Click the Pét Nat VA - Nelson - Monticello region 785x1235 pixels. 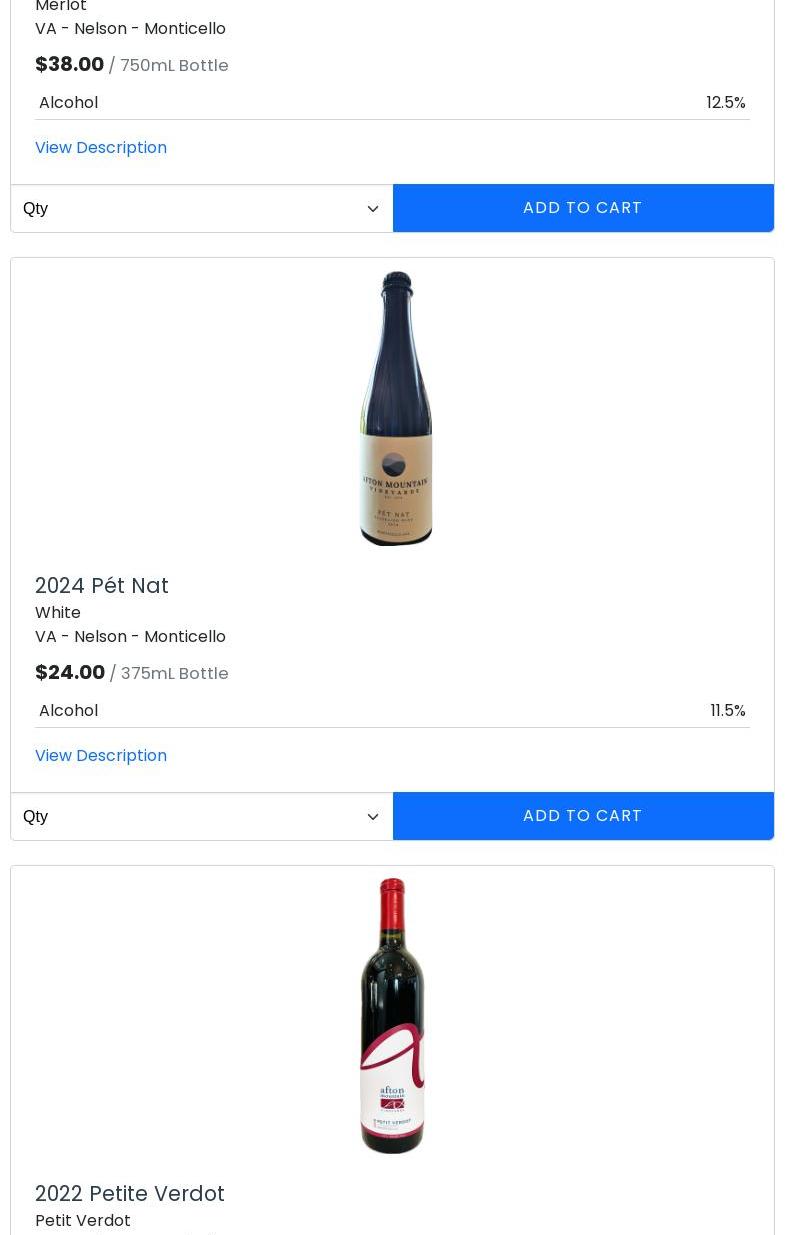click(130, 636)
